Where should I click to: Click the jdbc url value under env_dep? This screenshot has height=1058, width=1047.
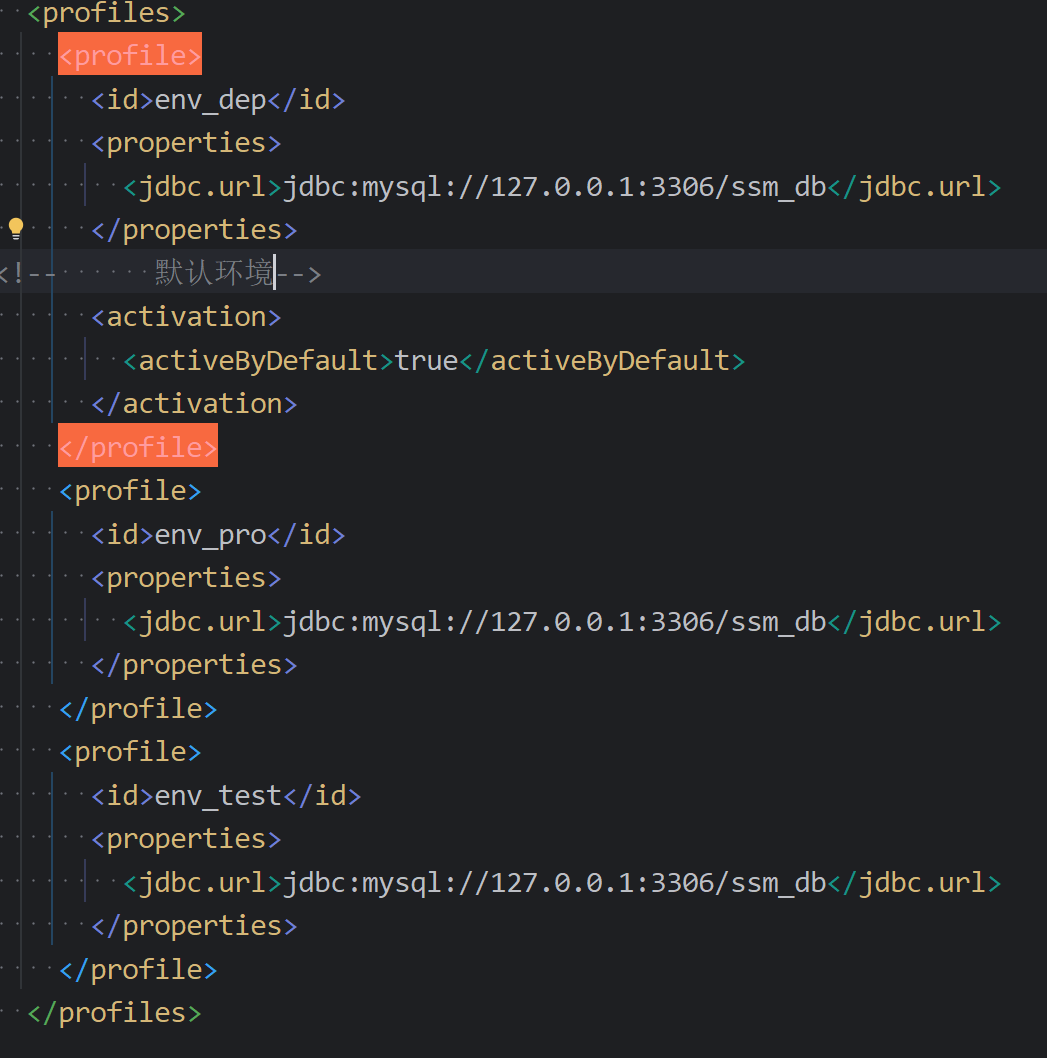[555, 187]
